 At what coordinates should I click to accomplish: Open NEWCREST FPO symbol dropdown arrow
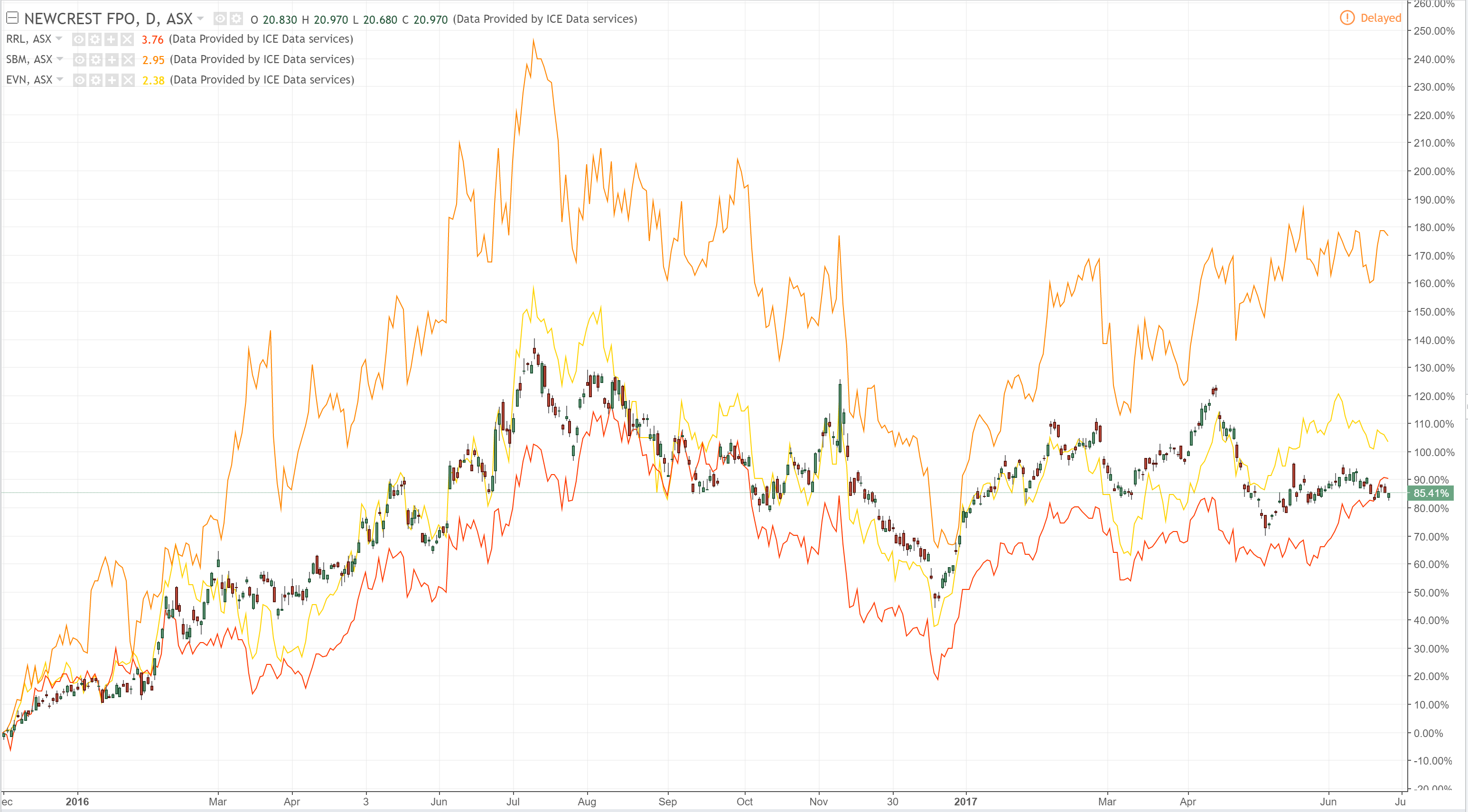tap(200, 19)
